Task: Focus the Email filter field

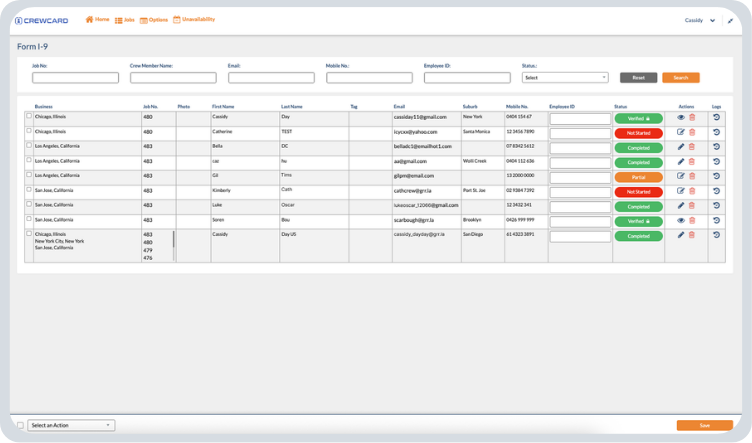Action: point(271,78)
